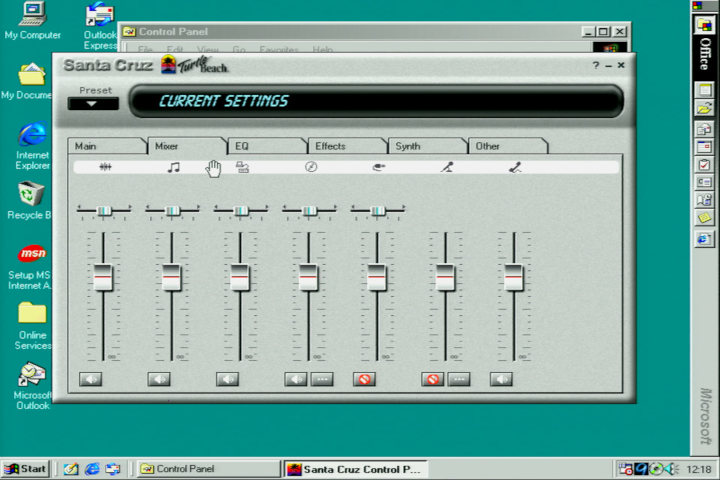
Task: Select the Mixer tab
Action: pyautogui.click(x=187, y=146)
